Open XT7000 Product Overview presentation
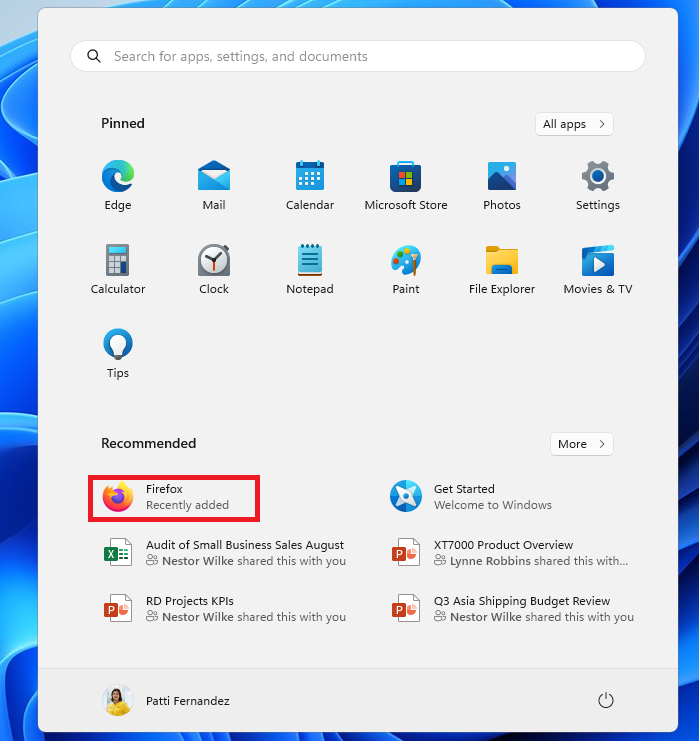This screenshot has height=741, width=699. (x=510, y=552)
